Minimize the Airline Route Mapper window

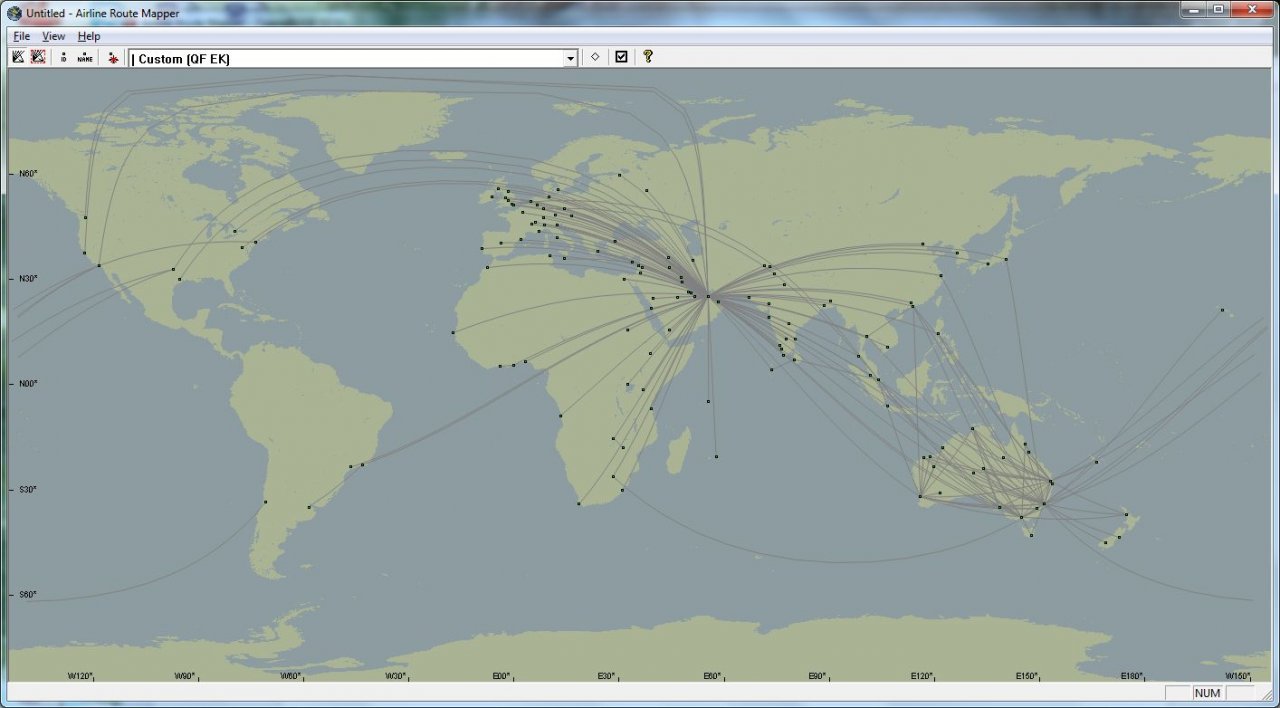coord(1193,9)
